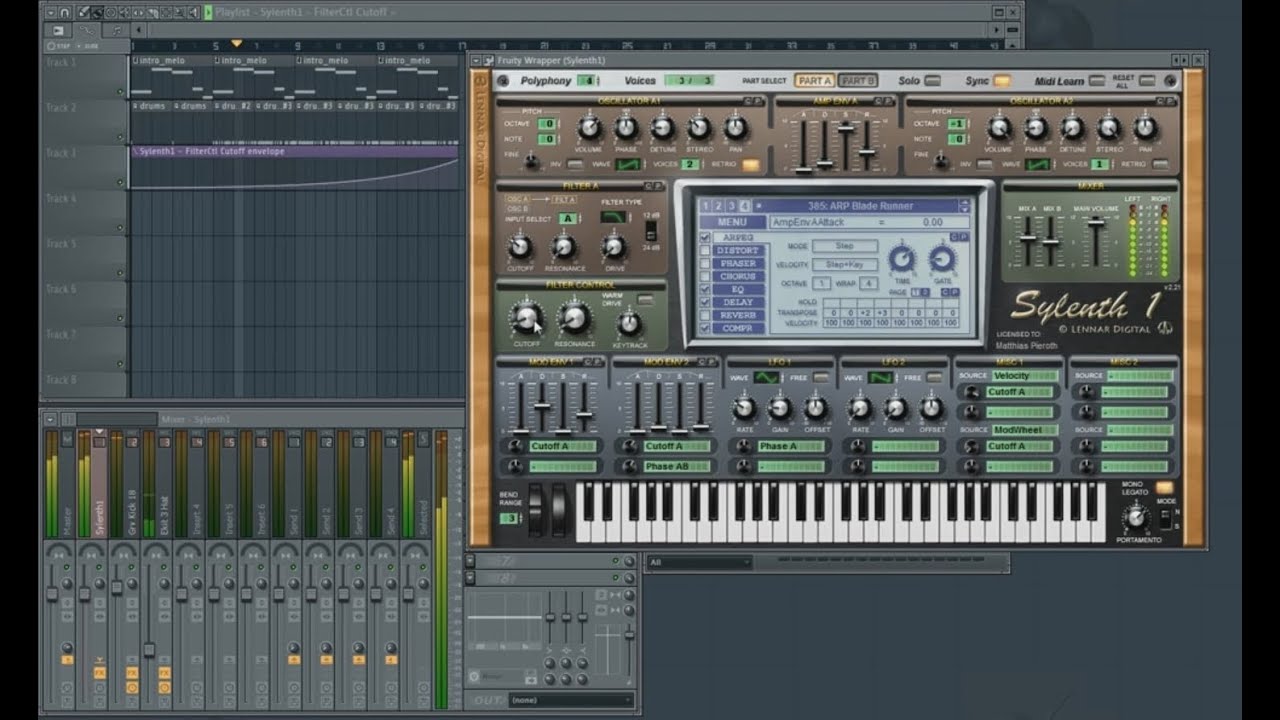Image resolution: width=1280 pixels, height=720 pixels.
Task: Click the playhead marker on Playlist timeline
Action: point(236,44)
